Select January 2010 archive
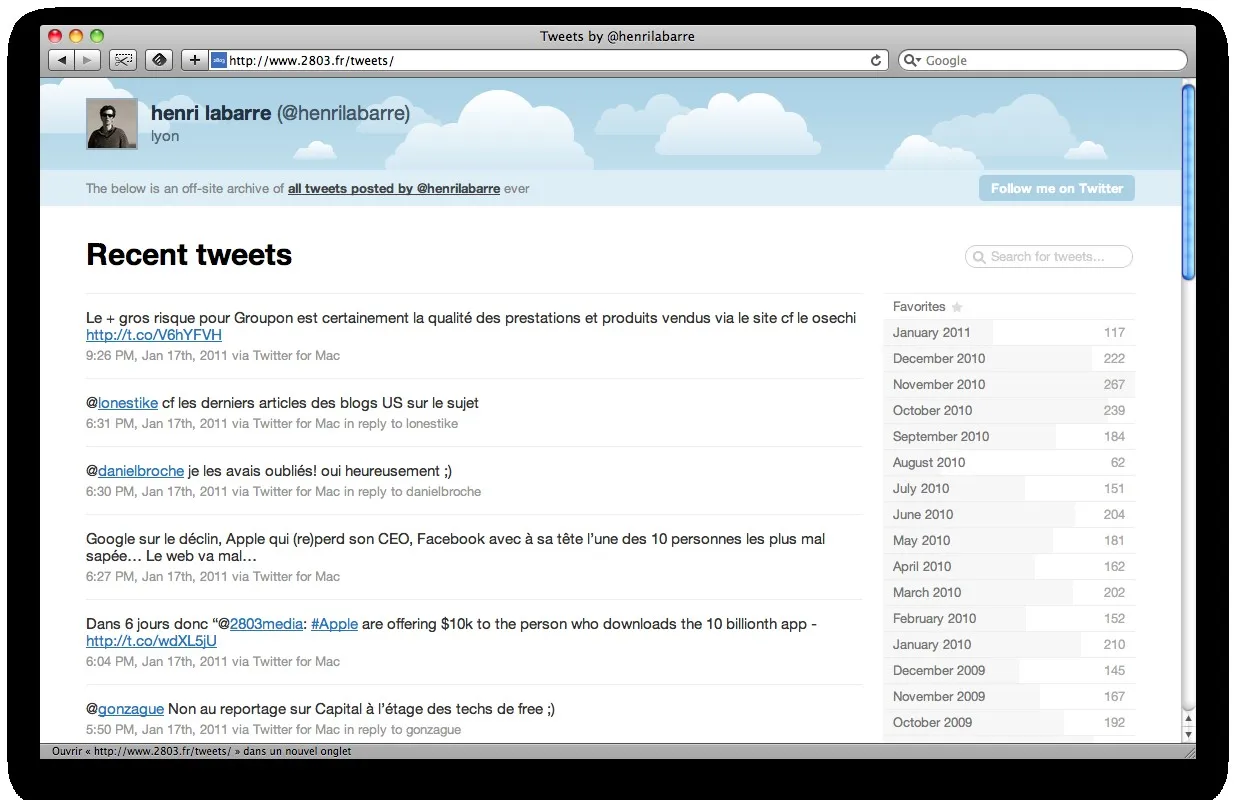 click(1009, 645)
